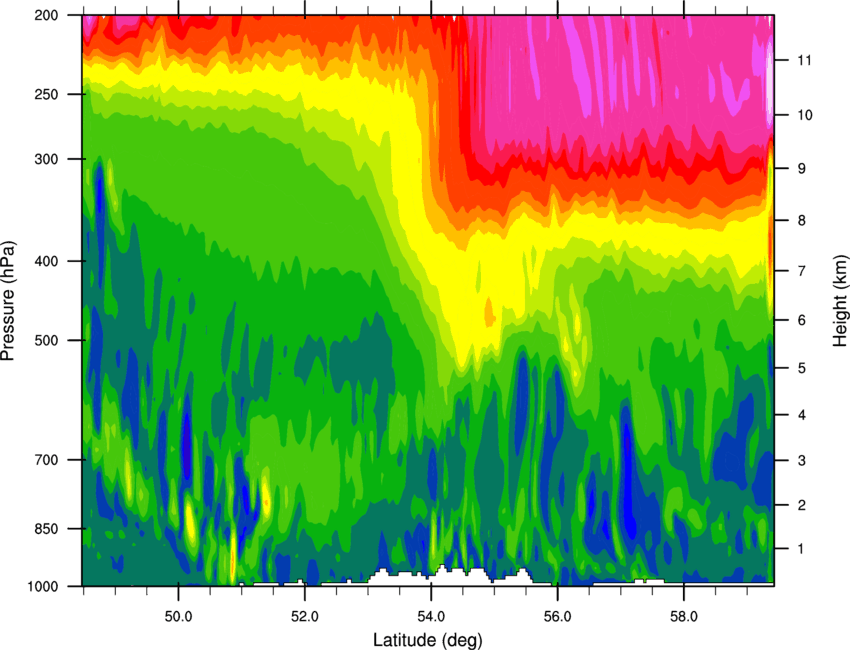Click the 52.0 latitude tick label
Image resolution: width=850 pixels, height=650 pixels.
[x=305, y=617]
